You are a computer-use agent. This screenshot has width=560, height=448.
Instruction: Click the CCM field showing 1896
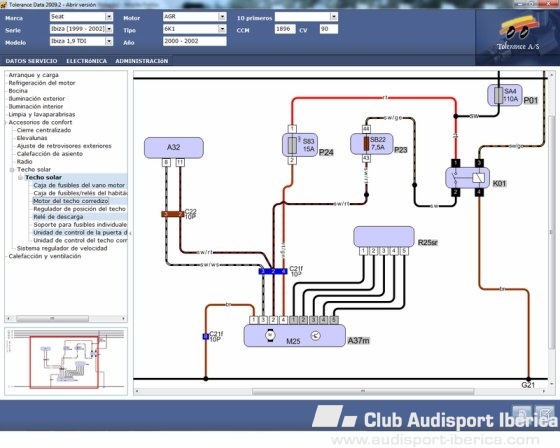(x=285, y=29)
